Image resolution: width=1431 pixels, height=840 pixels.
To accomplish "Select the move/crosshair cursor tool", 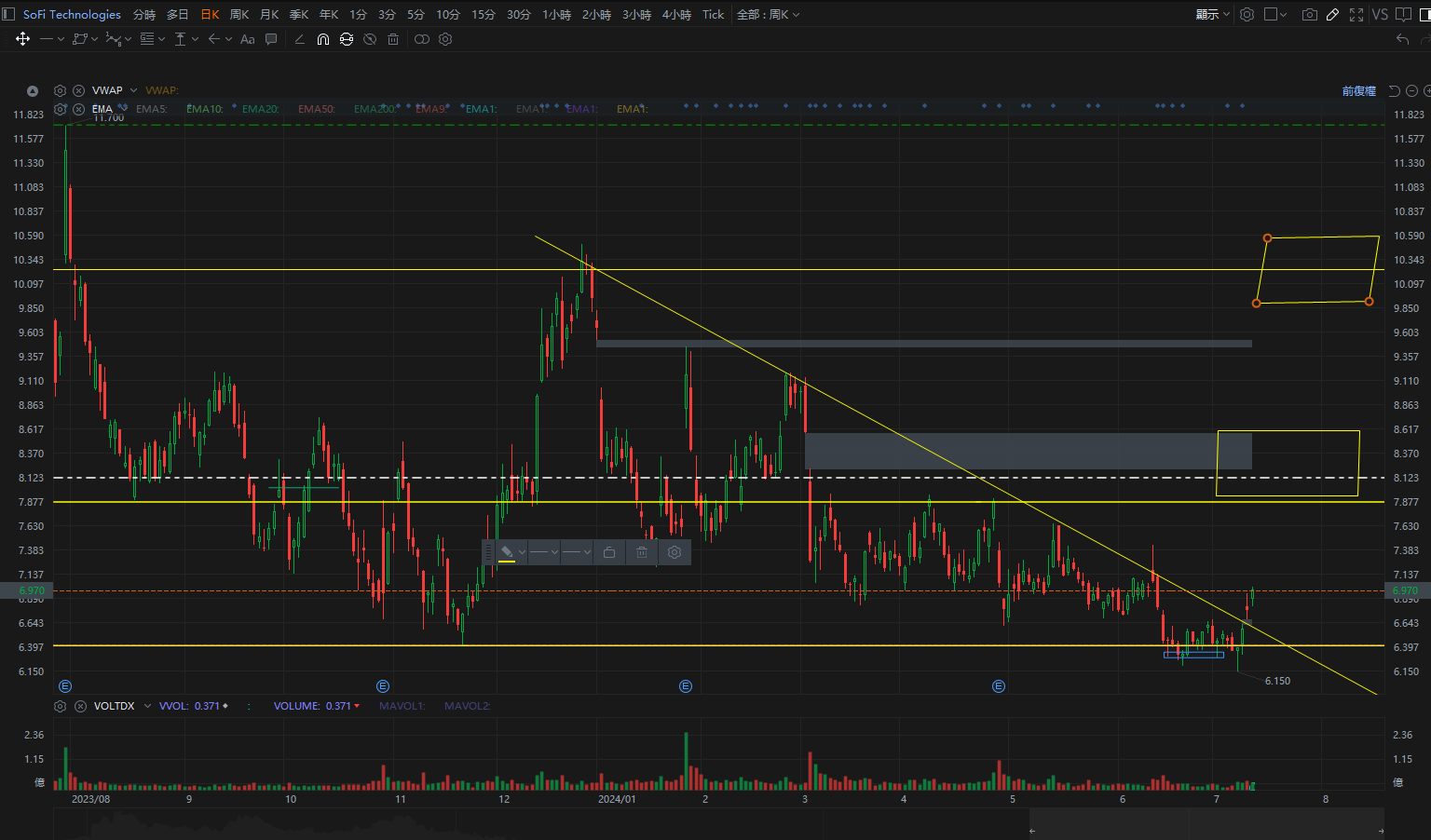I will coord(23,39).
